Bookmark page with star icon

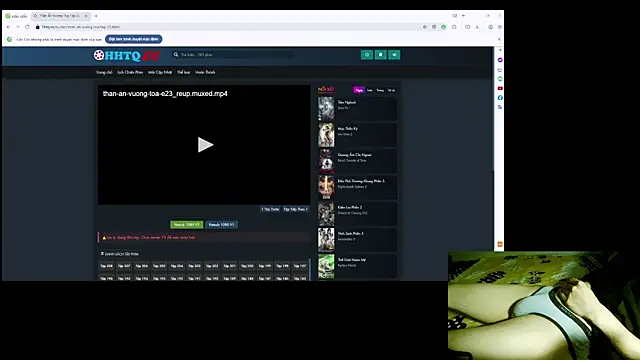pyautogui.click(x=424, y=27)
